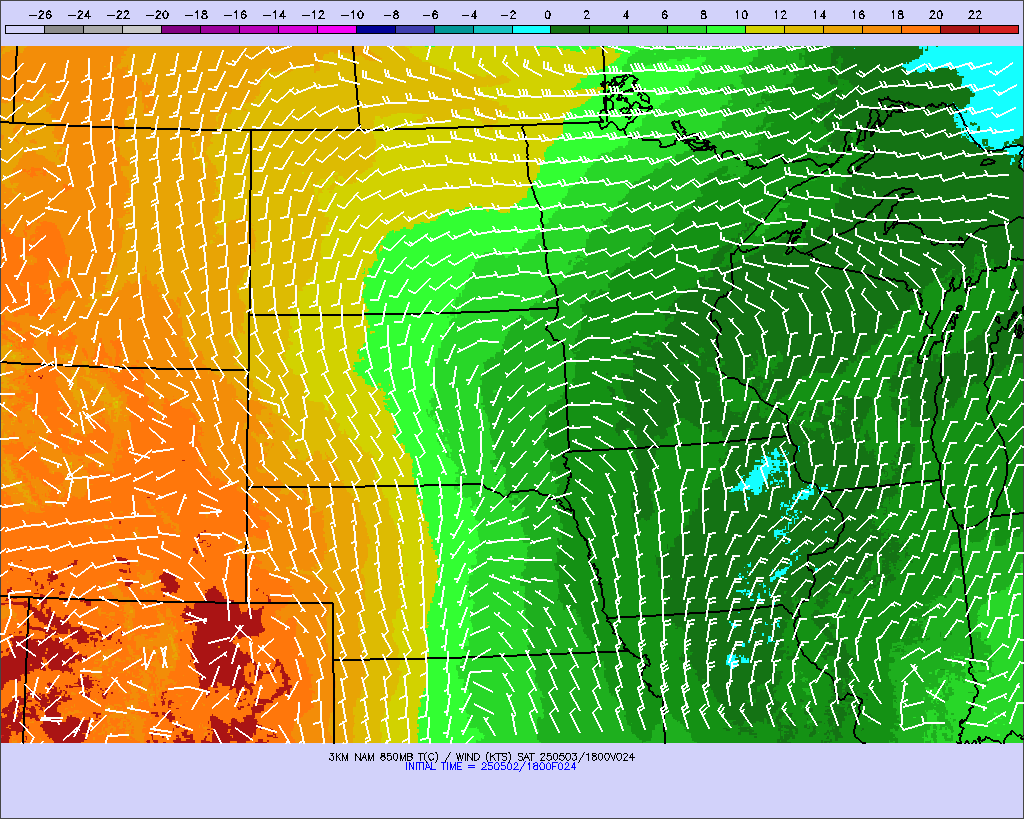Select the magenta swatch between -14 and -12
Image resolution: width=1024 pixels, height=819 pixels.
pyautogui.click(x=298, y=29)
